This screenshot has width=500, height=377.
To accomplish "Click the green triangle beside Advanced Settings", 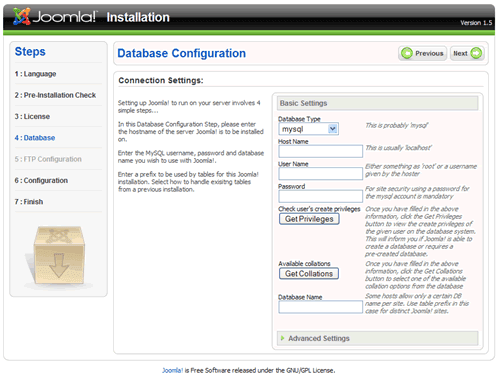I will click(282, 338).
